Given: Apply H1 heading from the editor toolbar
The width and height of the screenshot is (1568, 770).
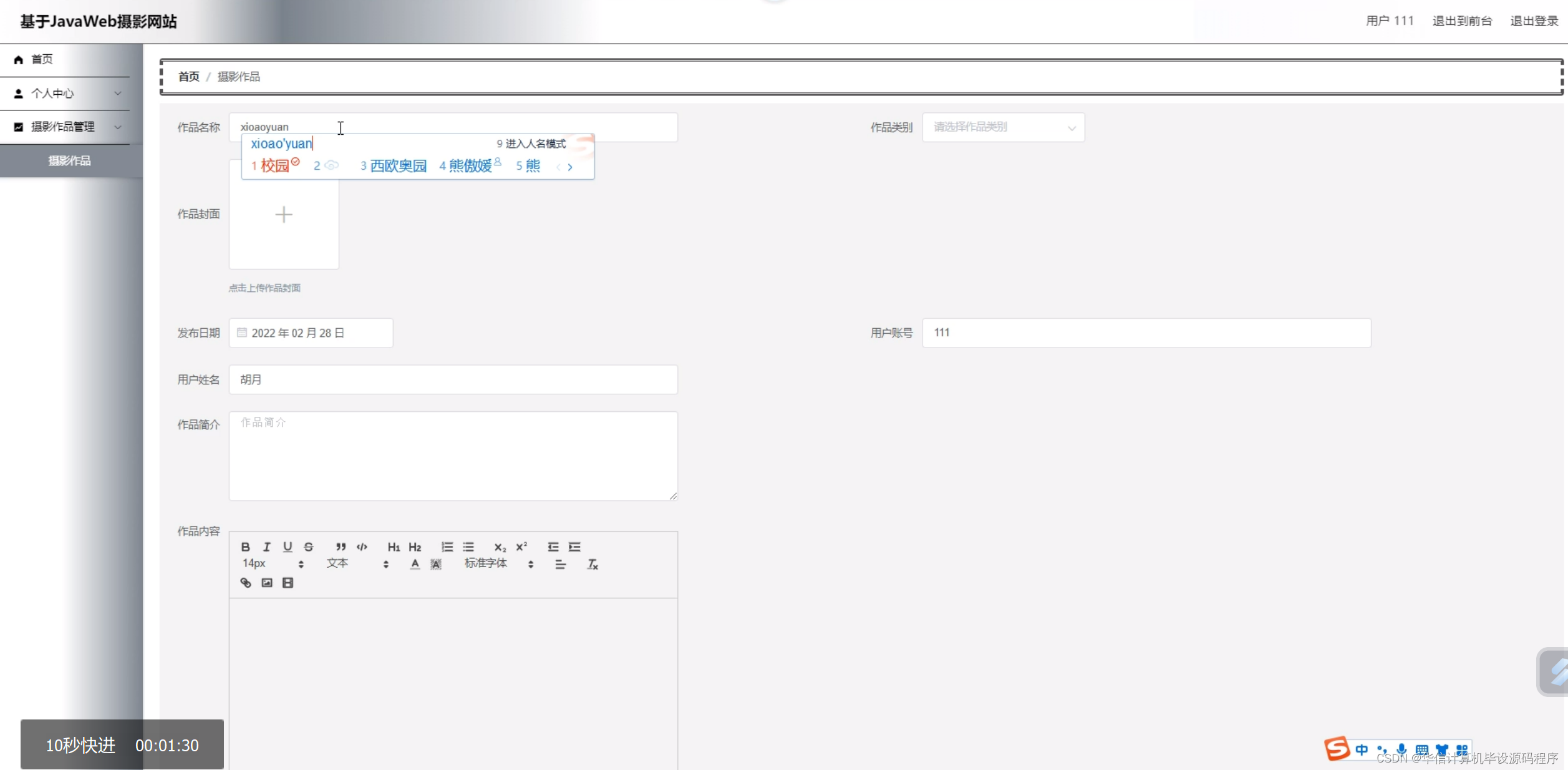Looking at the screenshot, I should click(x=394, y=547).
